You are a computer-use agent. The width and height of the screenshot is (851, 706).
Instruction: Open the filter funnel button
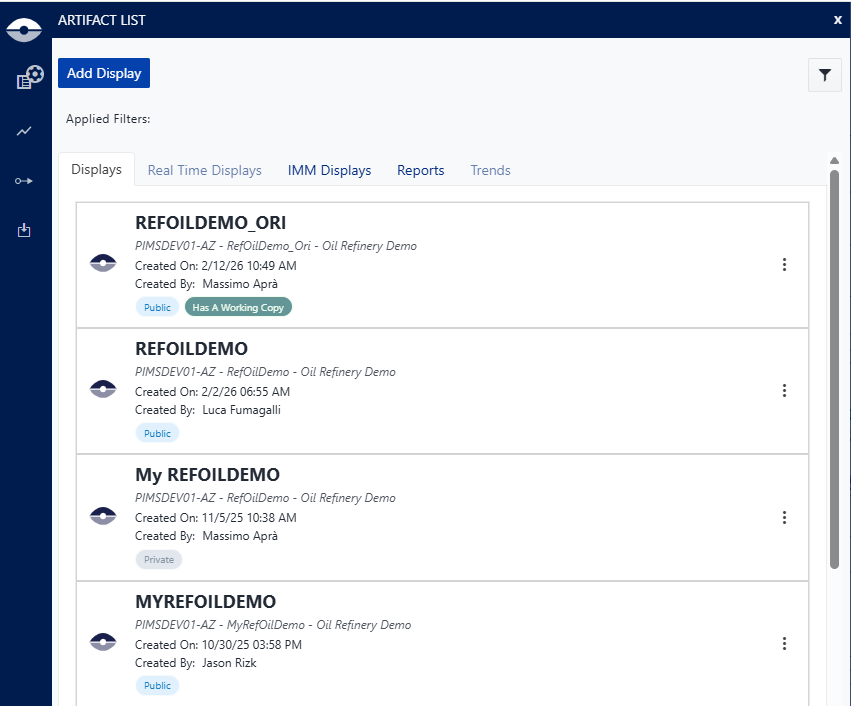pos(825,74)
